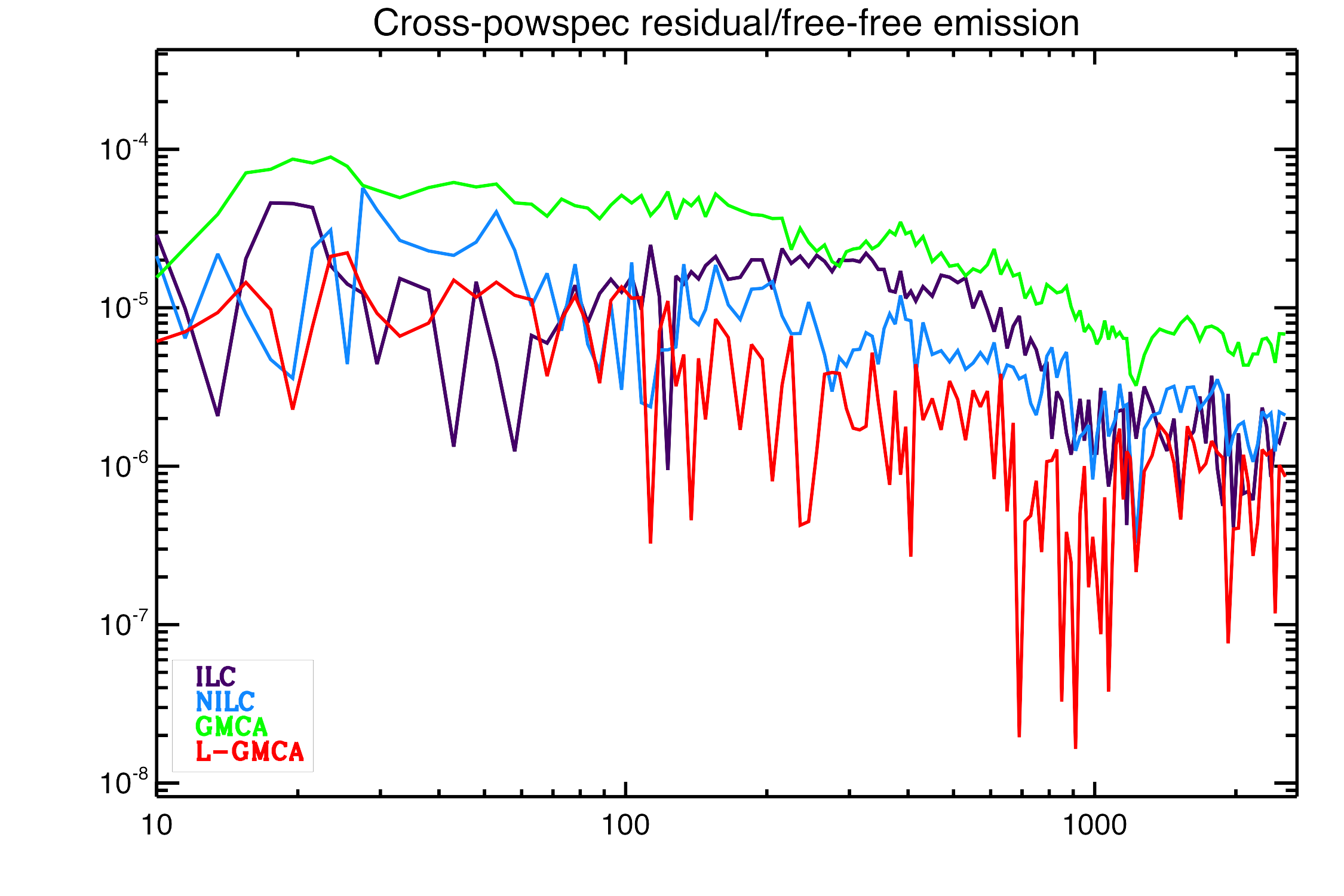The height and width of the screenshot is (896, 1344).
Task: Click the NILC legend entry
Action: tap(225, 701)
